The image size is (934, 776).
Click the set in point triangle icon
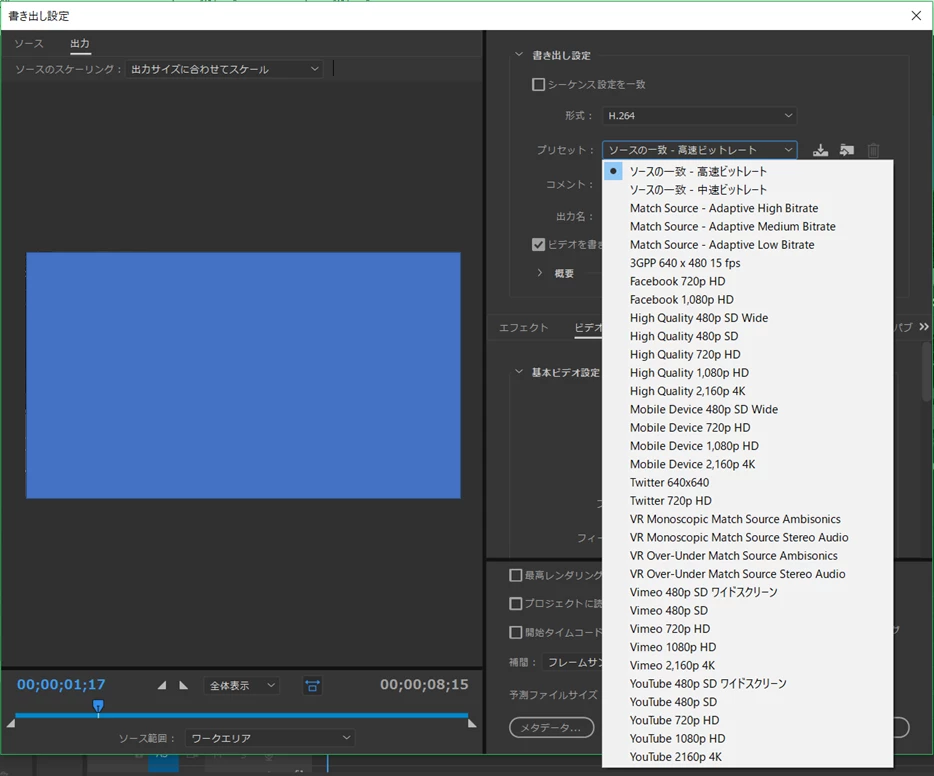point(162,685)
